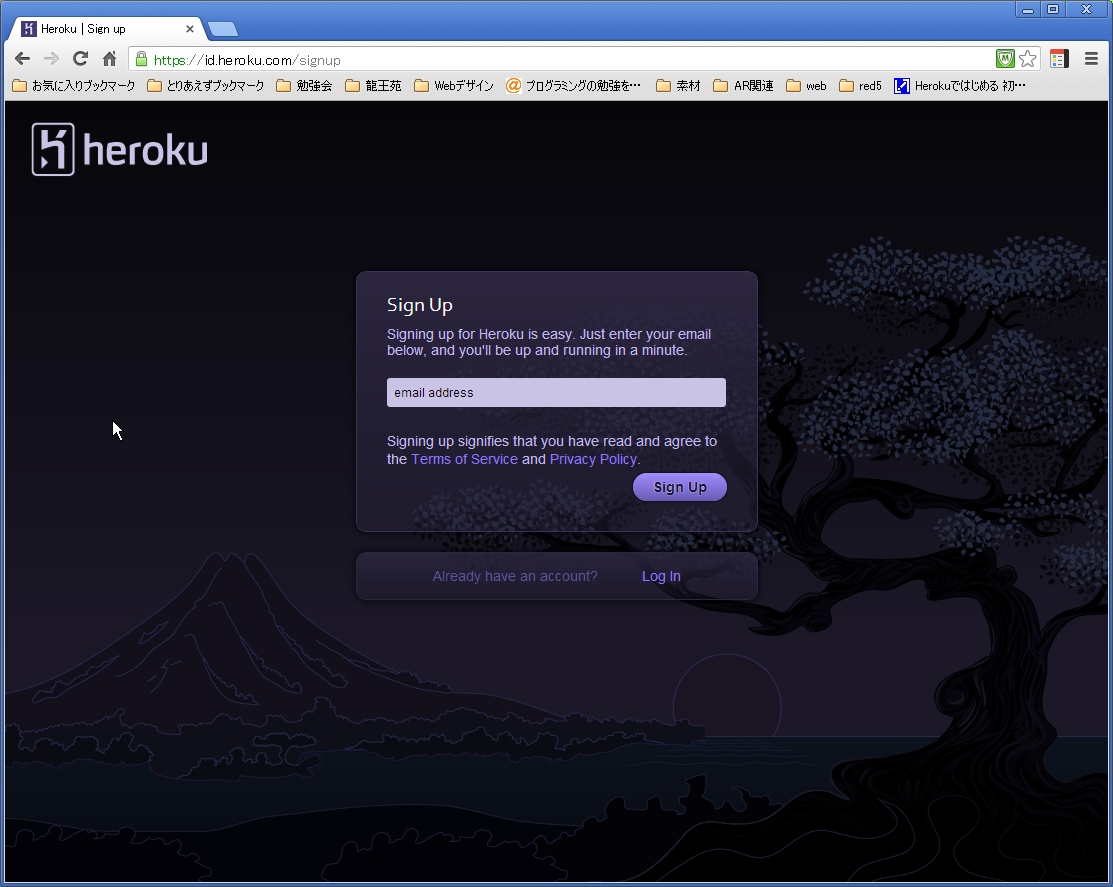Close the Heroku Sign up tab
The image size is (1113, 887).
click(190, 29)
